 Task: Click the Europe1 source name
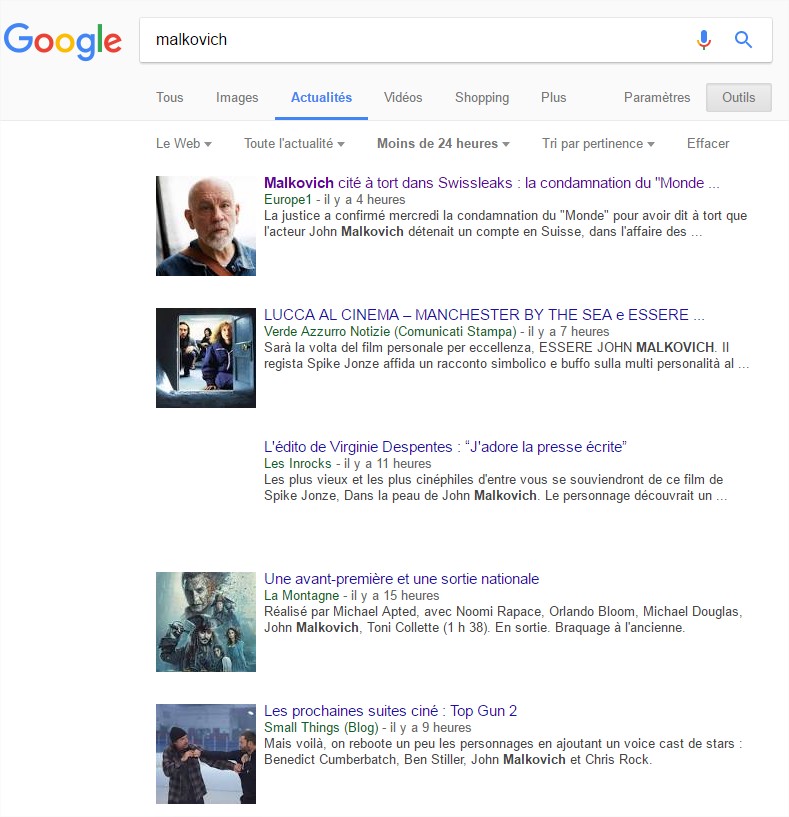tap(288, 200)
